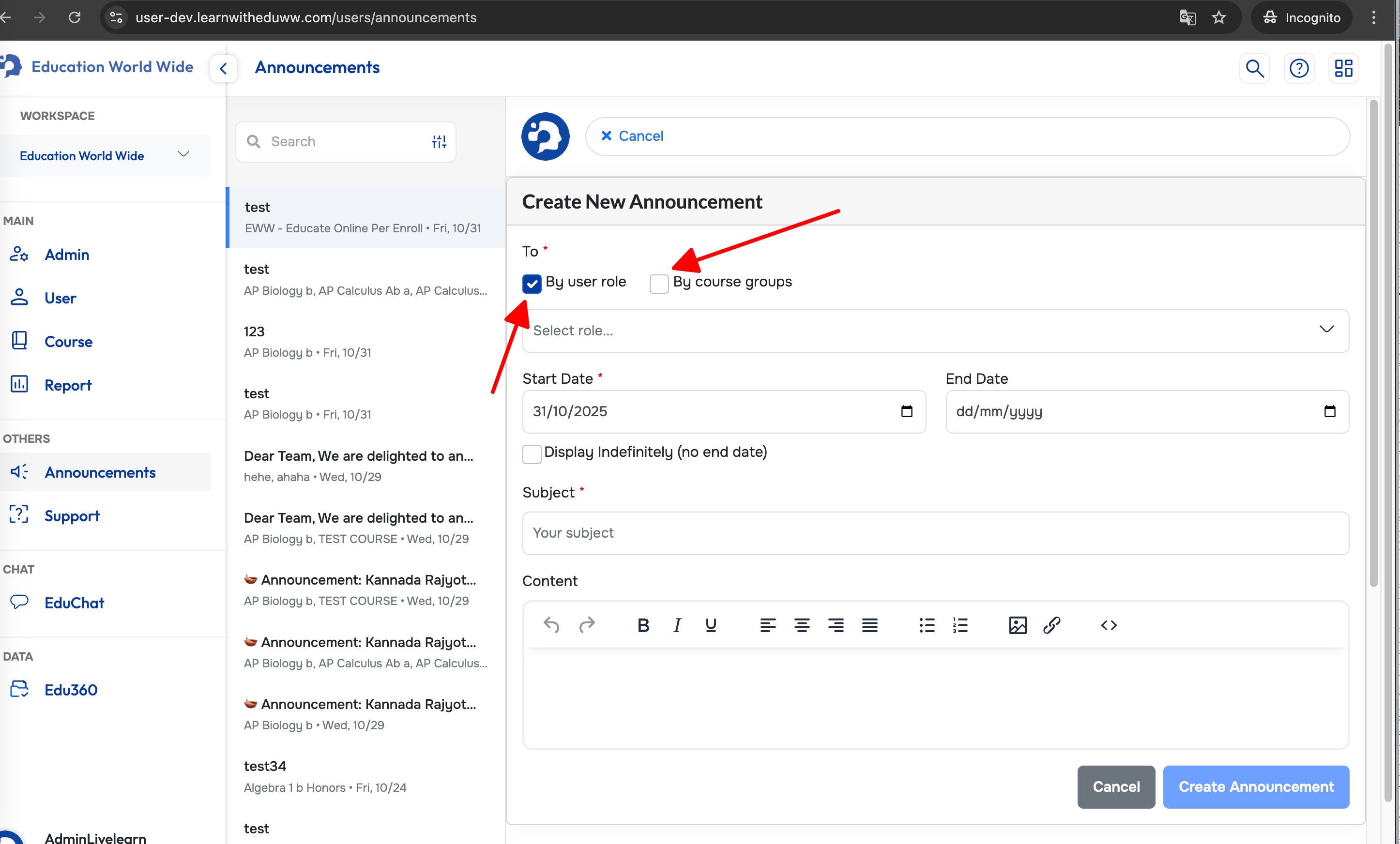Uncheck the By user role checkbox

click(x=532, y=283)
